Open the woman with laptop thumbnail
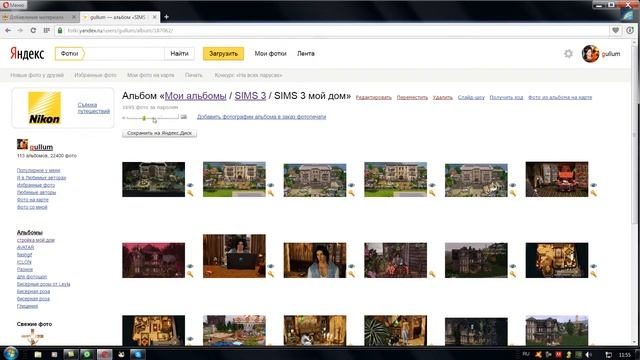The image size is (640, 360). pyautogui.click(x=234, y=256)
